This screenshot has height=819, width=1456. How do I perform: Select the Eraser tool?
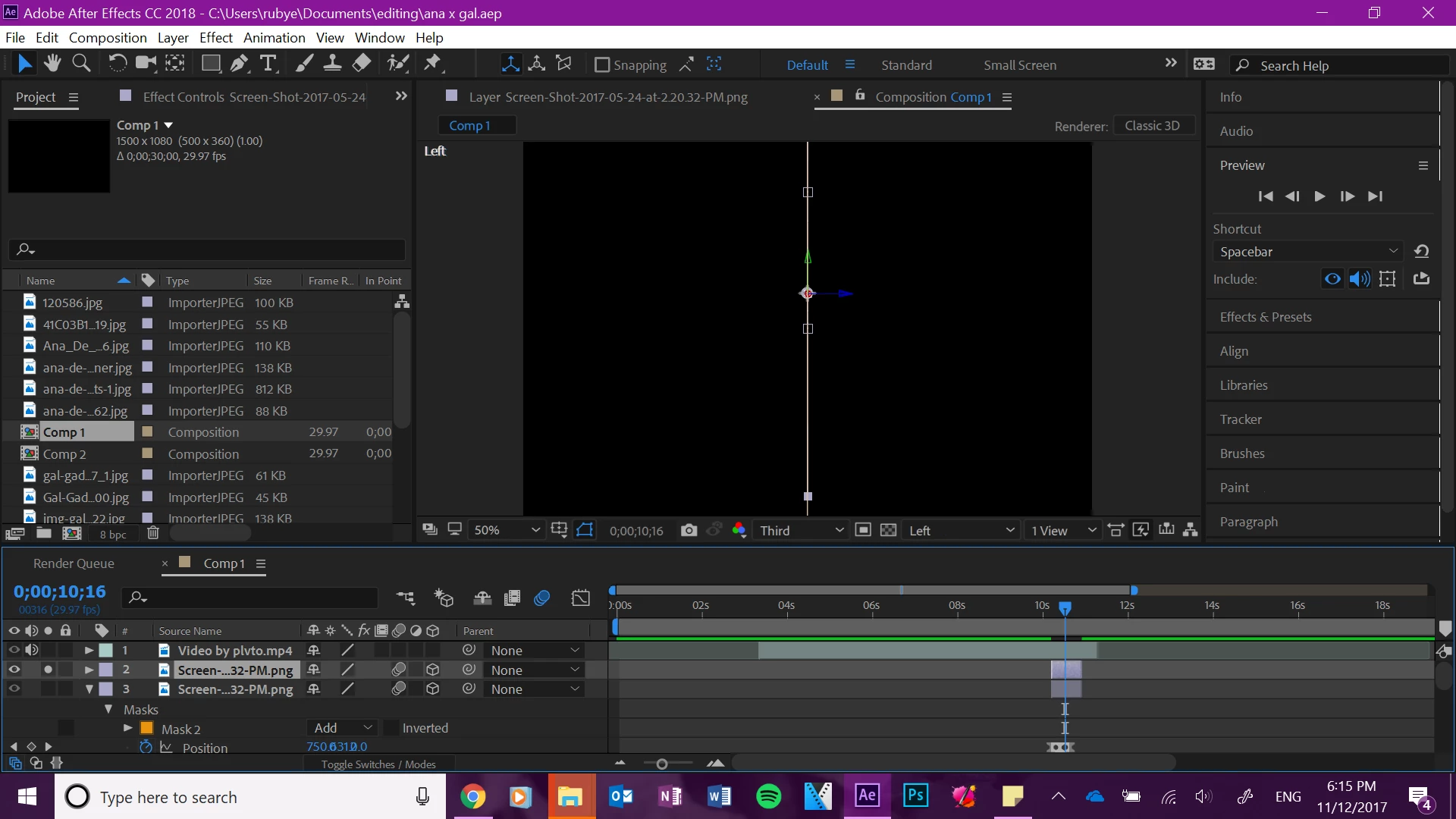362,64
